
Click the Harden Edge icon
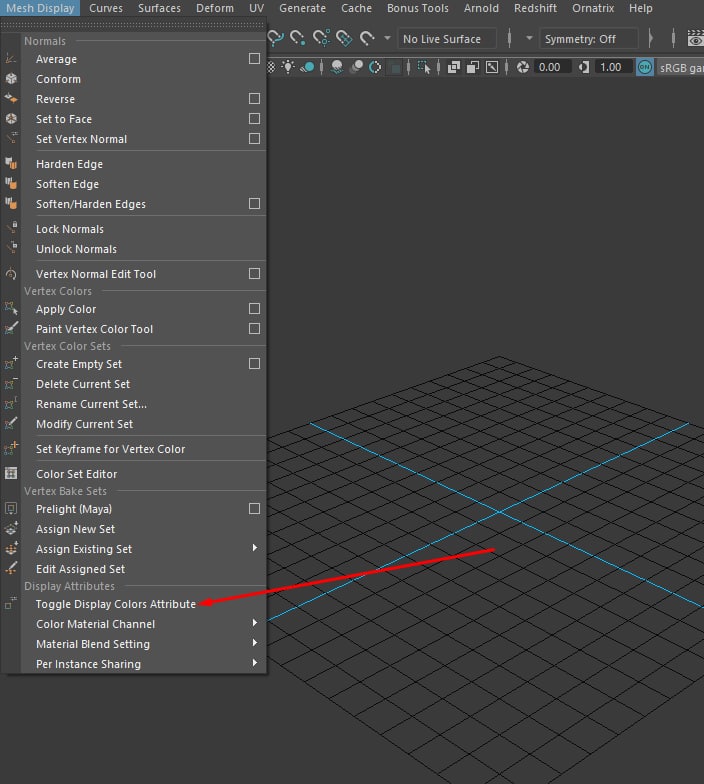coord(10,164)
